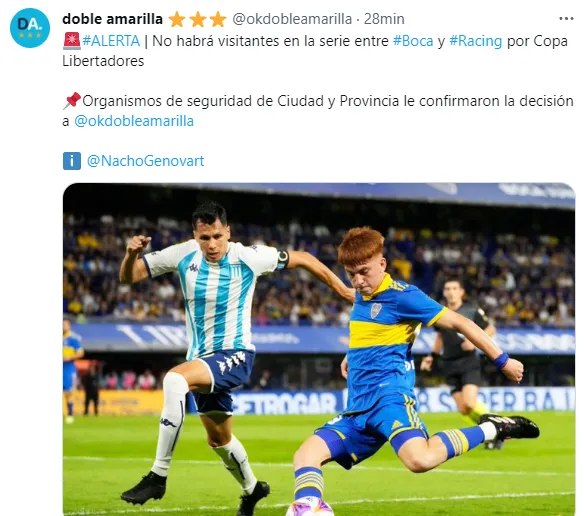
Task: Open the #ALERTA hashtag
Action: click(x=111, y=41)
